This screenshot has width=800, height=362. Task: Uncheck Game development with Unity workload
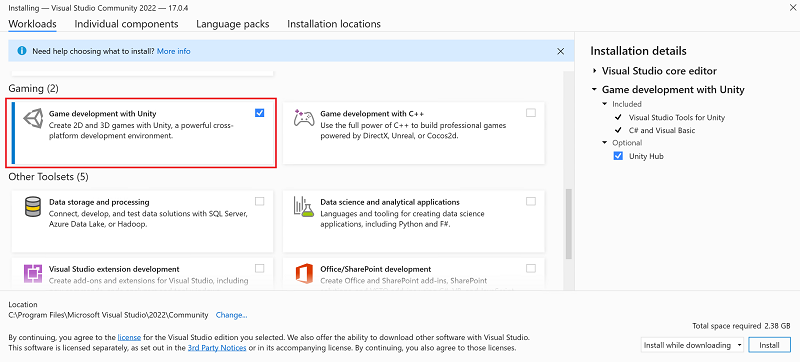click(260, 113)
